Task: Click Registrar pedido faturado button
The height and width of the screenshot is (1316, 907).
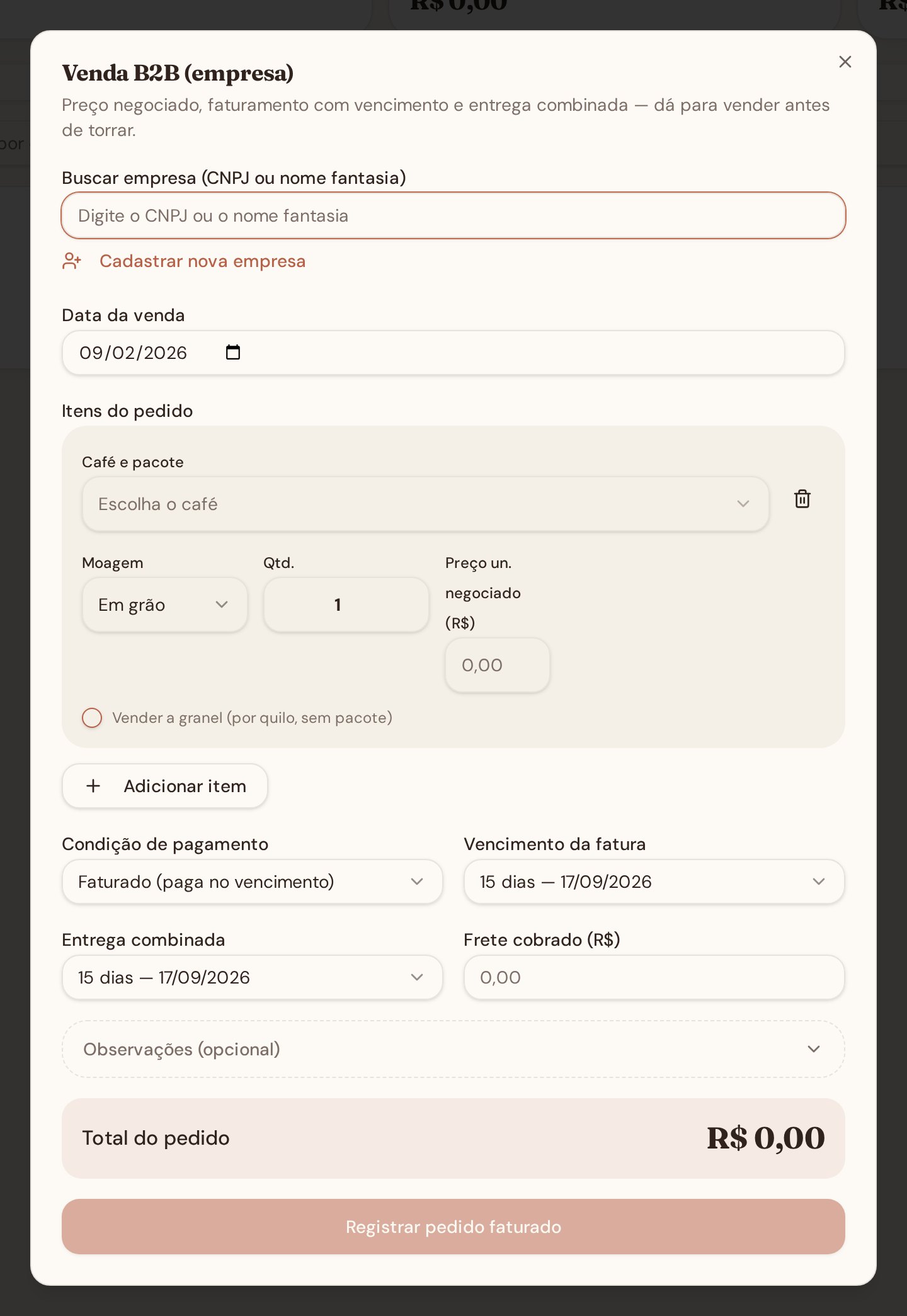Action: (x=453, y=1227)
